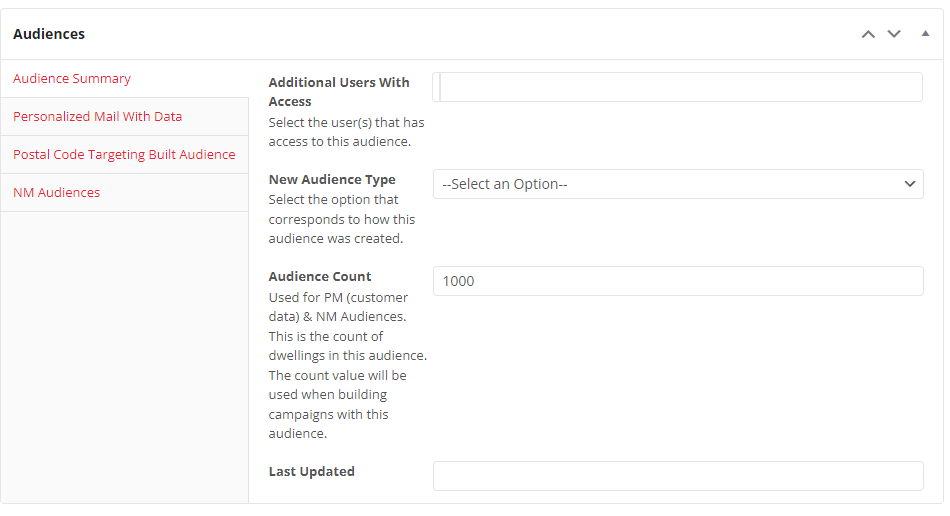Select Postal Code Targeting Built Audience tab

124,155
